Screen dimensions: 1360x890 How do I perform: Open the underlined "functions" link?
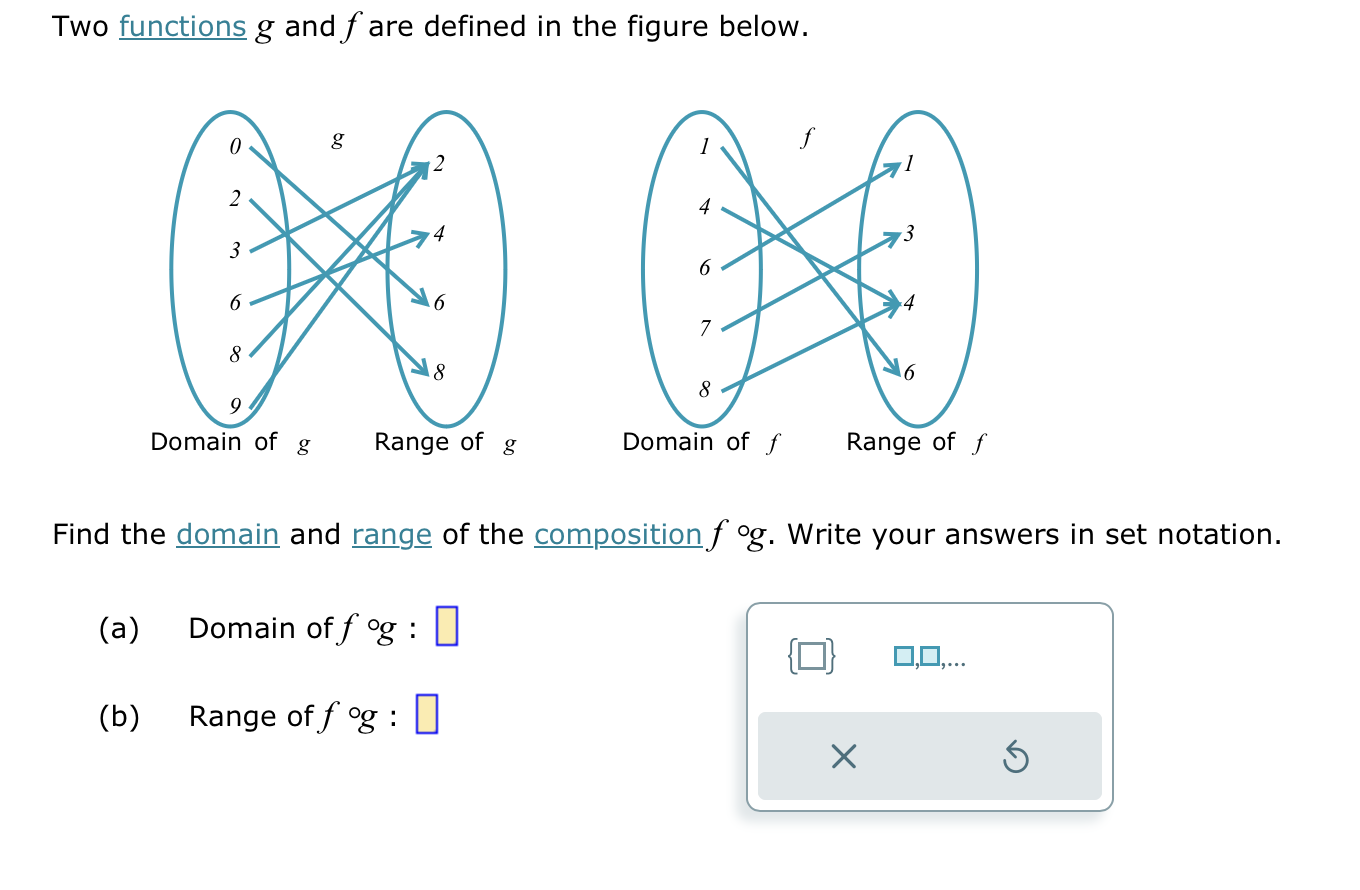183,26
